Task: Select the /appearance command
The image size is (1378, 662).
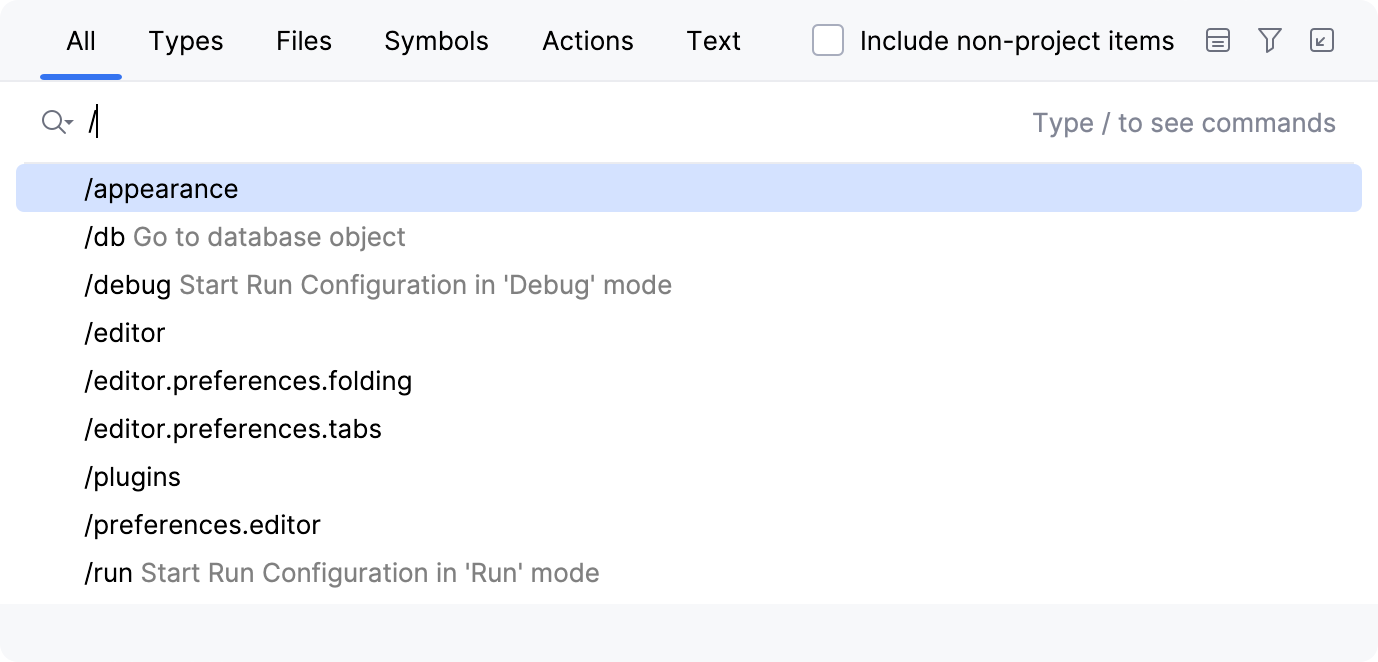Action: (x=161, y=188)
